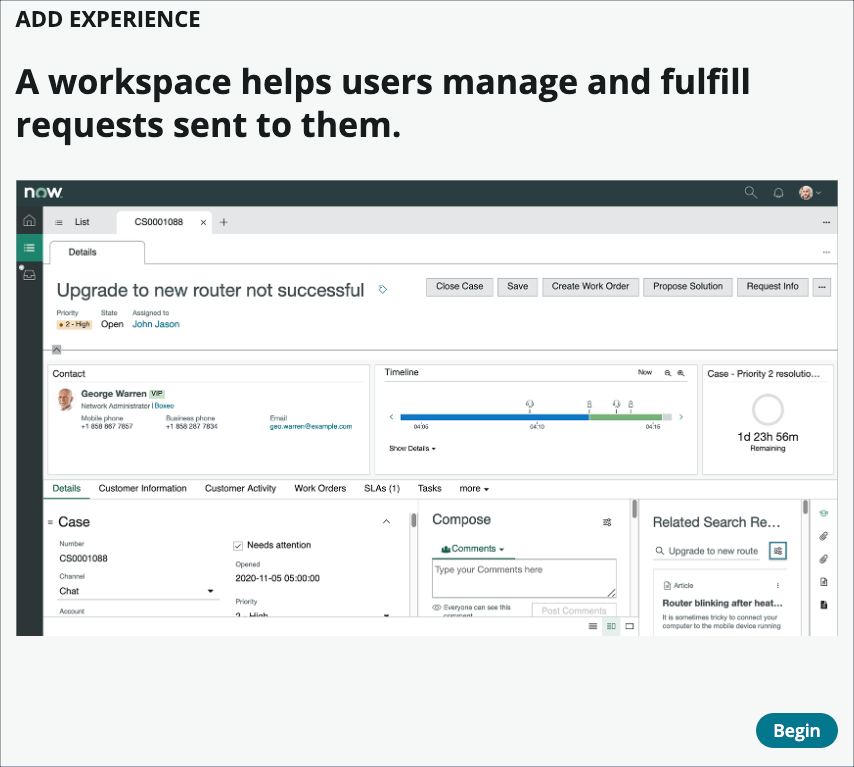Select the list menu icon below home
The width and height of the screenshot is (854, 767).
pos(29,247)
